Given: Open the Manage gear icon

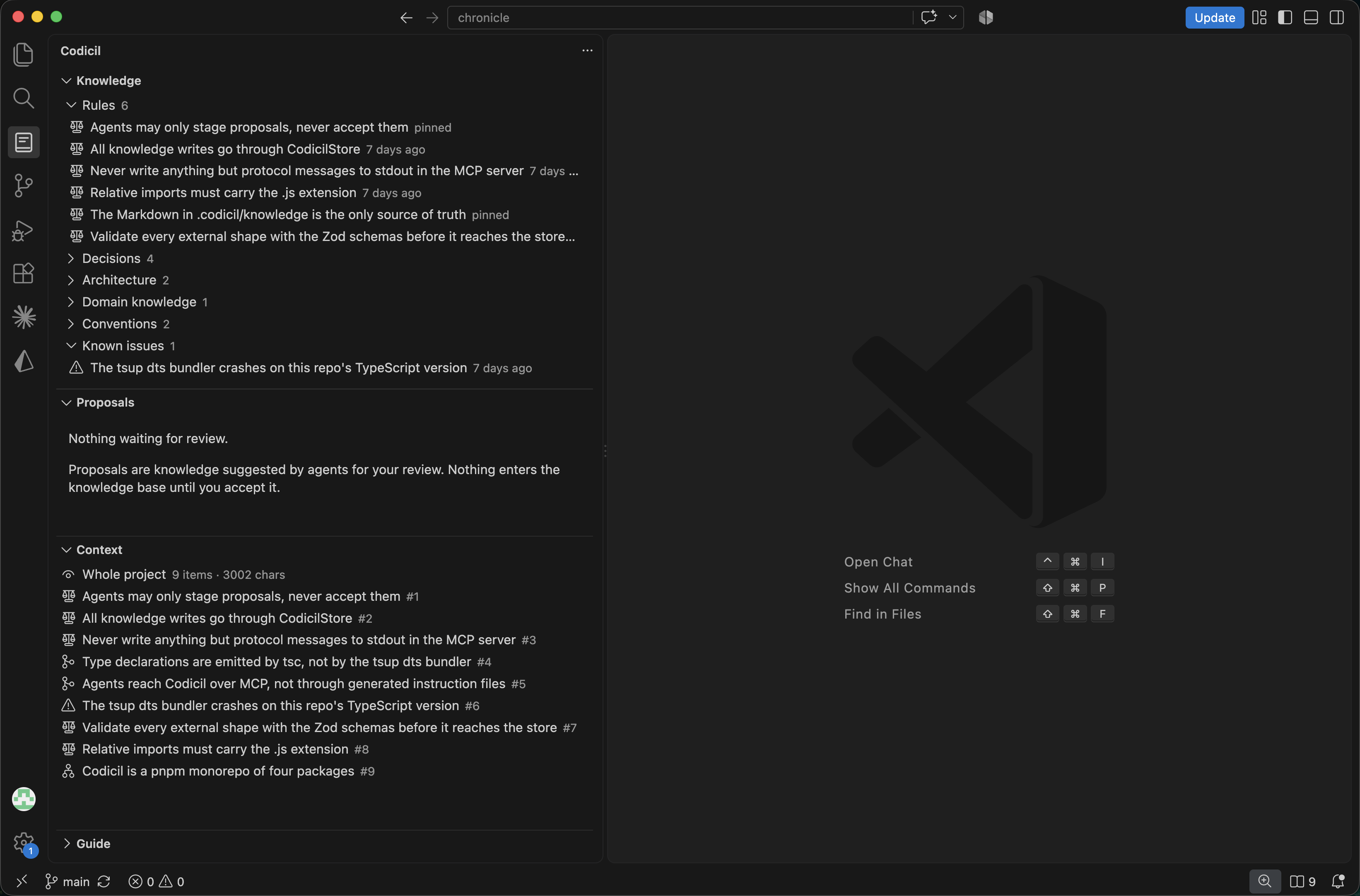Looking at the screenshot, I should (x=24, y=842).
